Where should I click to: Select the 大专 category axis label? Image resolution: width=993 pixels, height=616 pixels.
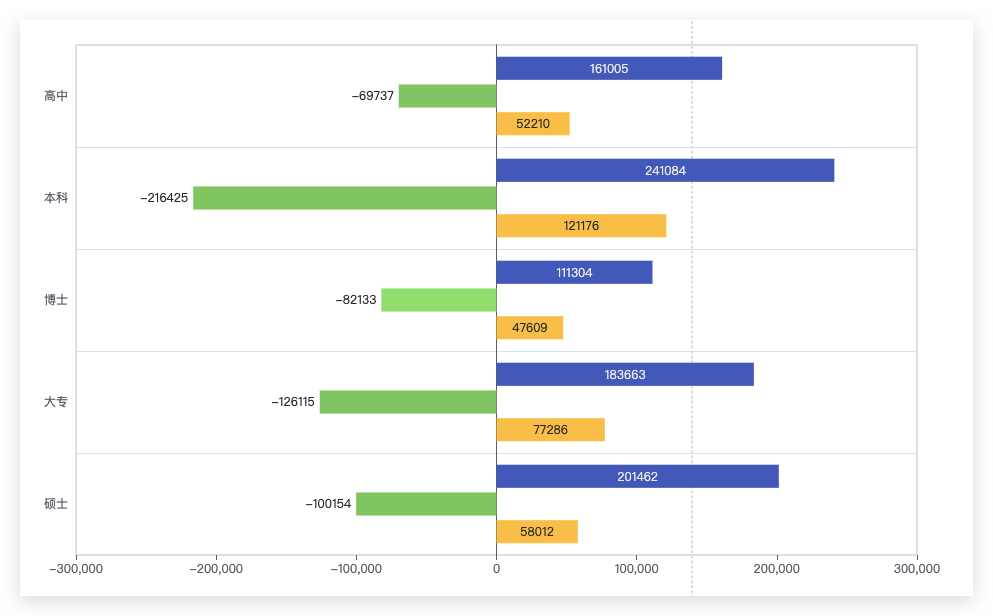(56, 401)
